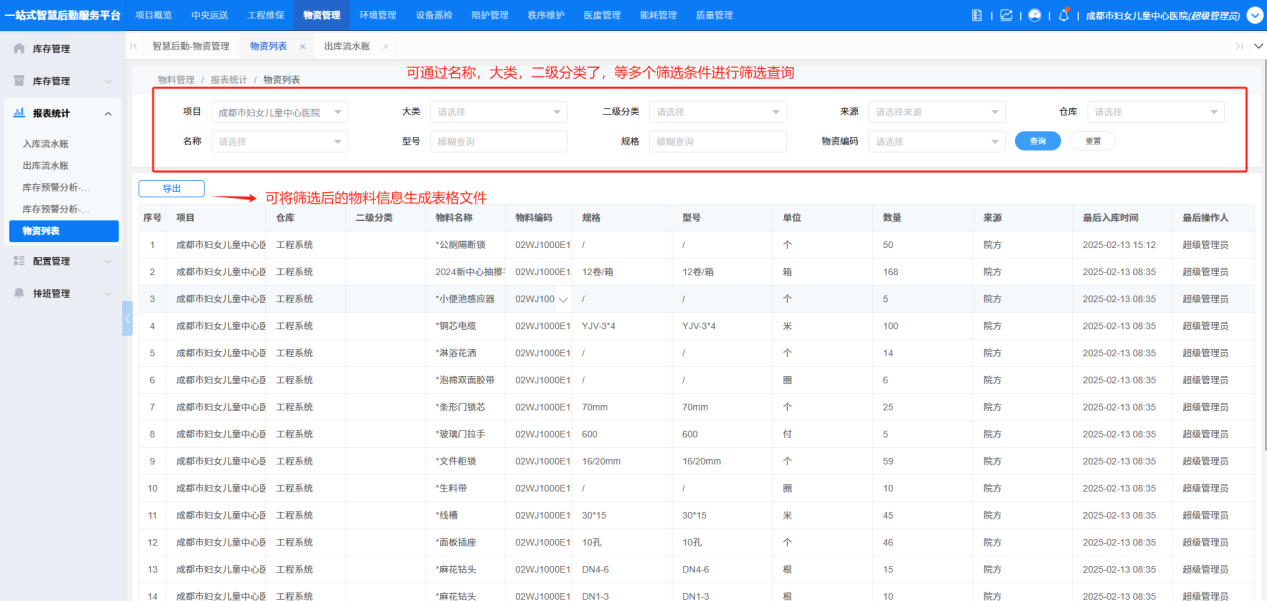Open 设备巡检 in the top navigation
Screen dimensions: 1267x601
point(433,15)
